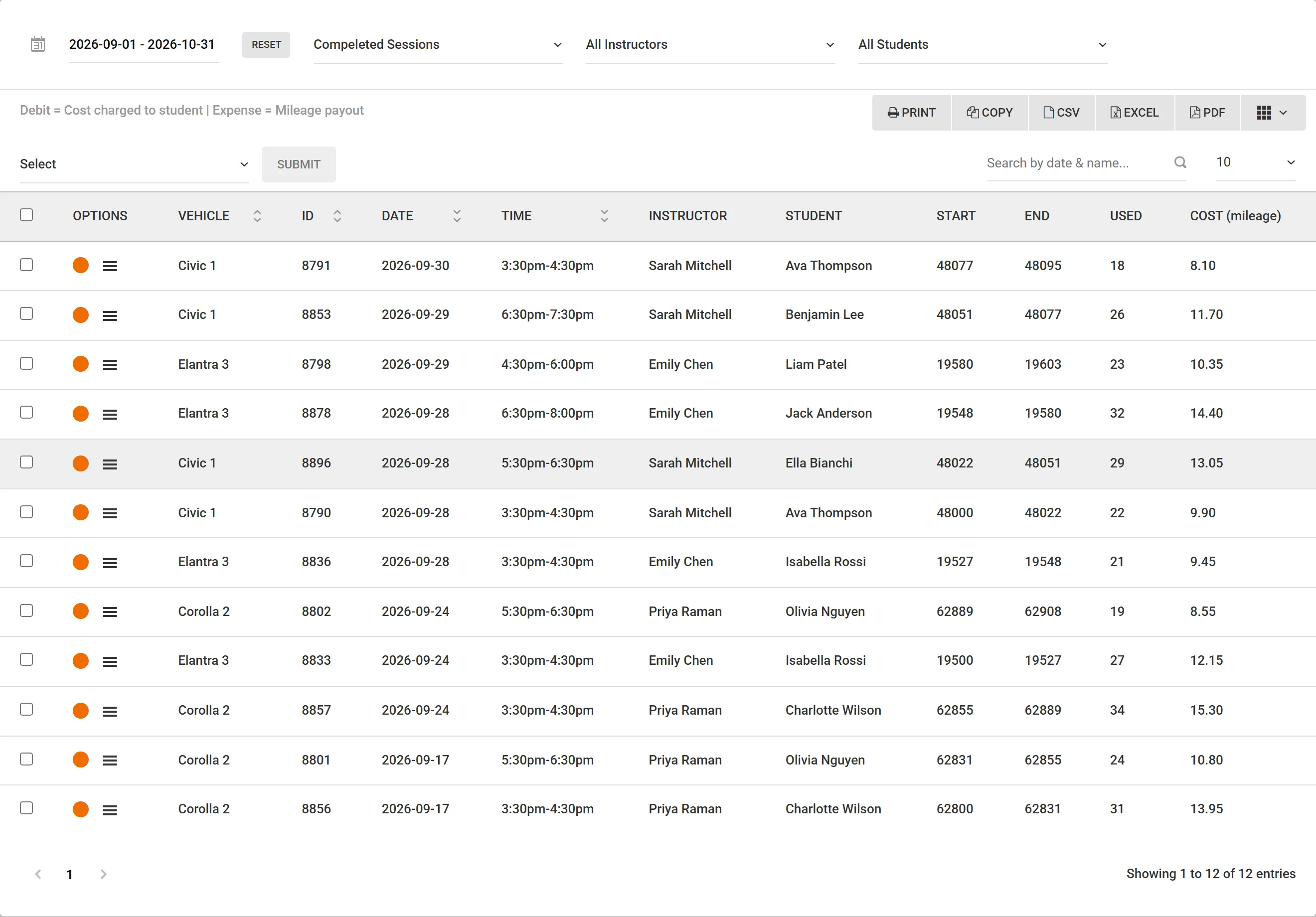Sort by Vehicle column arrows

tap(257, 216)
